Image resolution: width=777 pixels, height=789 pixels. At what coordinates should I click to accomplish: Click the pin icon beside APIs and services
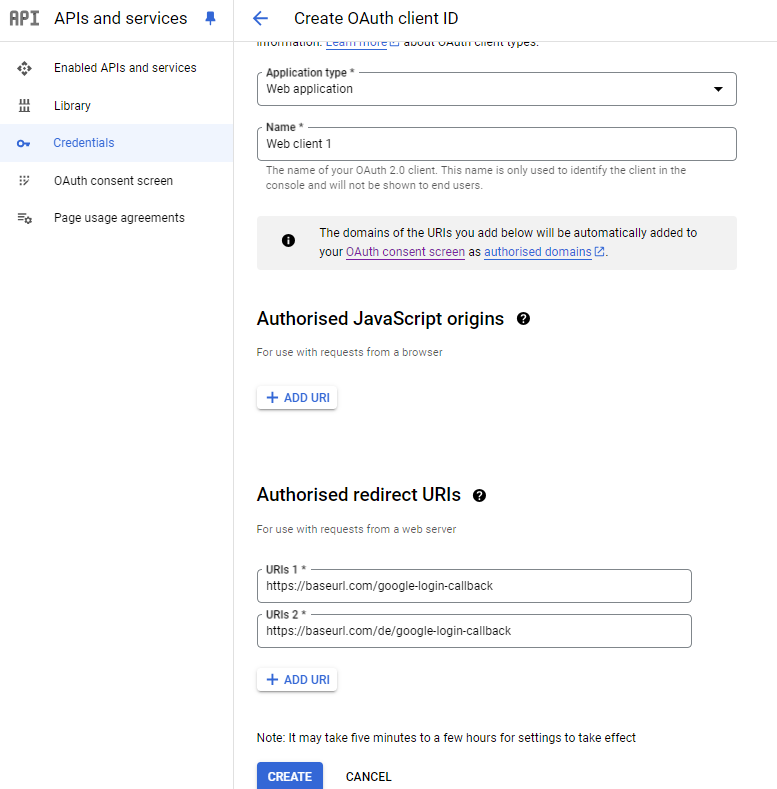pos(210,19)
